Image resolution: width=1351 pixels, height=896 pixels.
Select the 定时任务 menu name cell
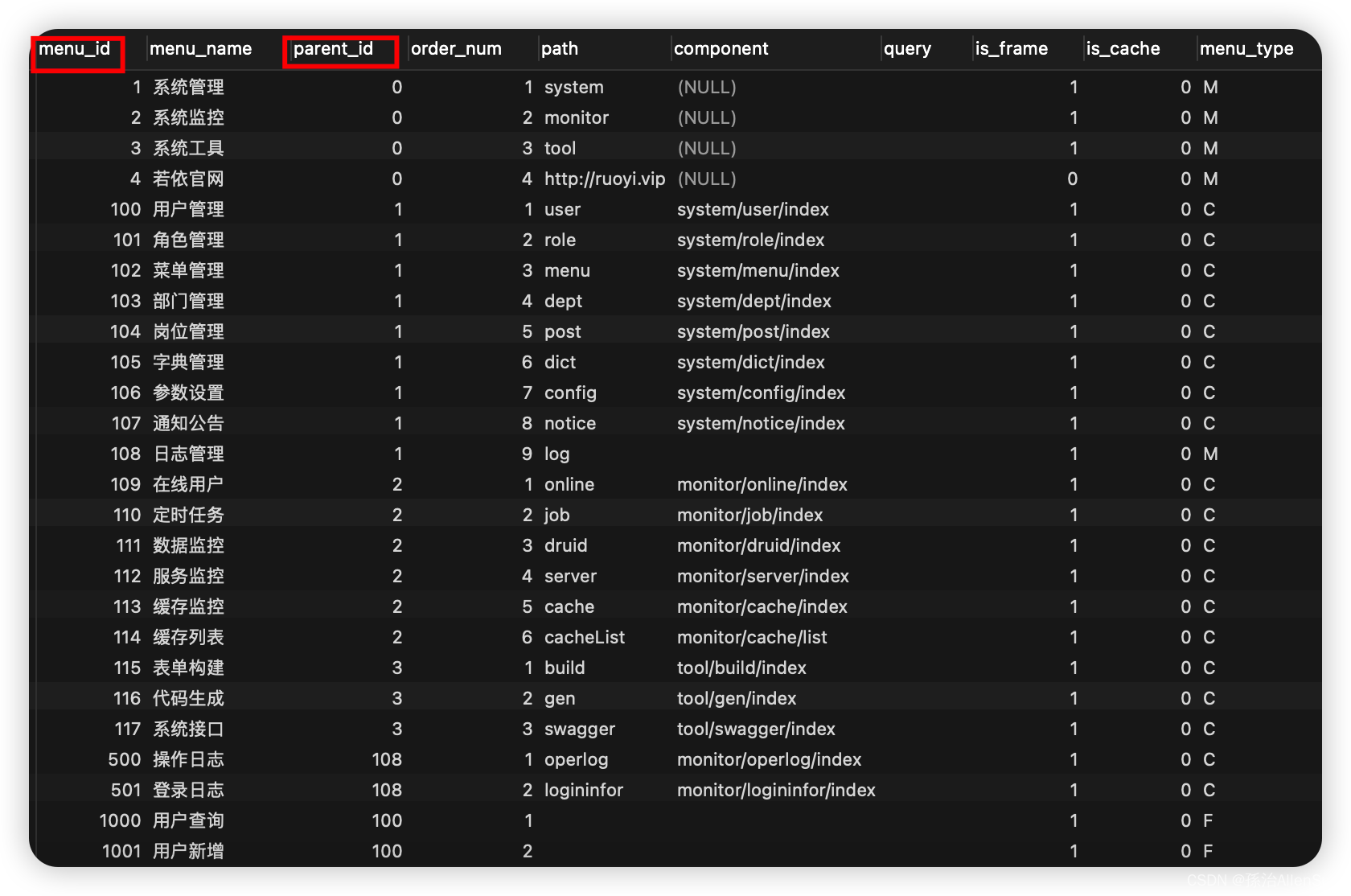pos(188,515)
